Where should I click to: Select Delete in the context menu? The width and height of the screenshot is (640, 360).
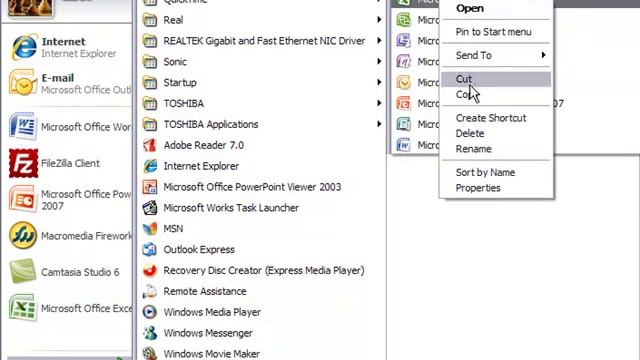click(496, 133)
